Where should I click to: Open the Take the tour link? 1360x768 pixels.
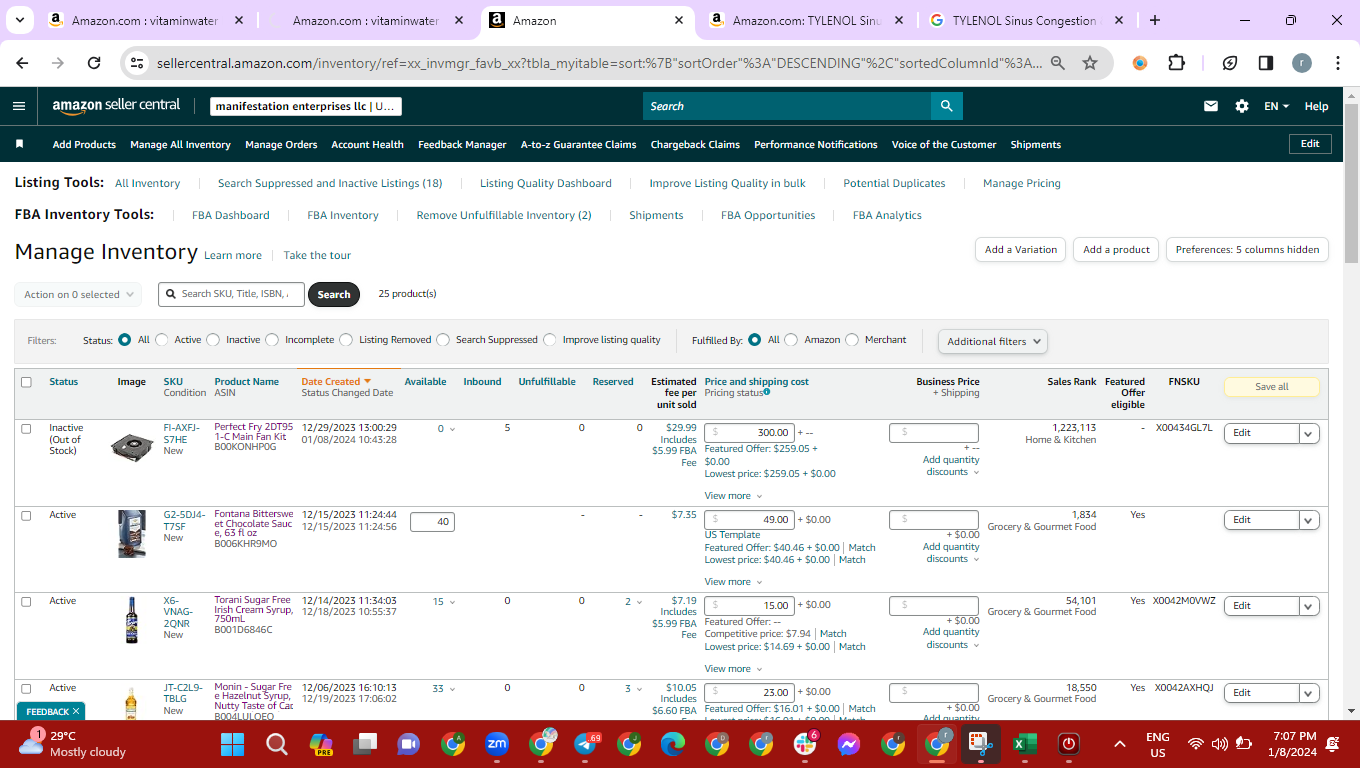click(x=317, y=255)
